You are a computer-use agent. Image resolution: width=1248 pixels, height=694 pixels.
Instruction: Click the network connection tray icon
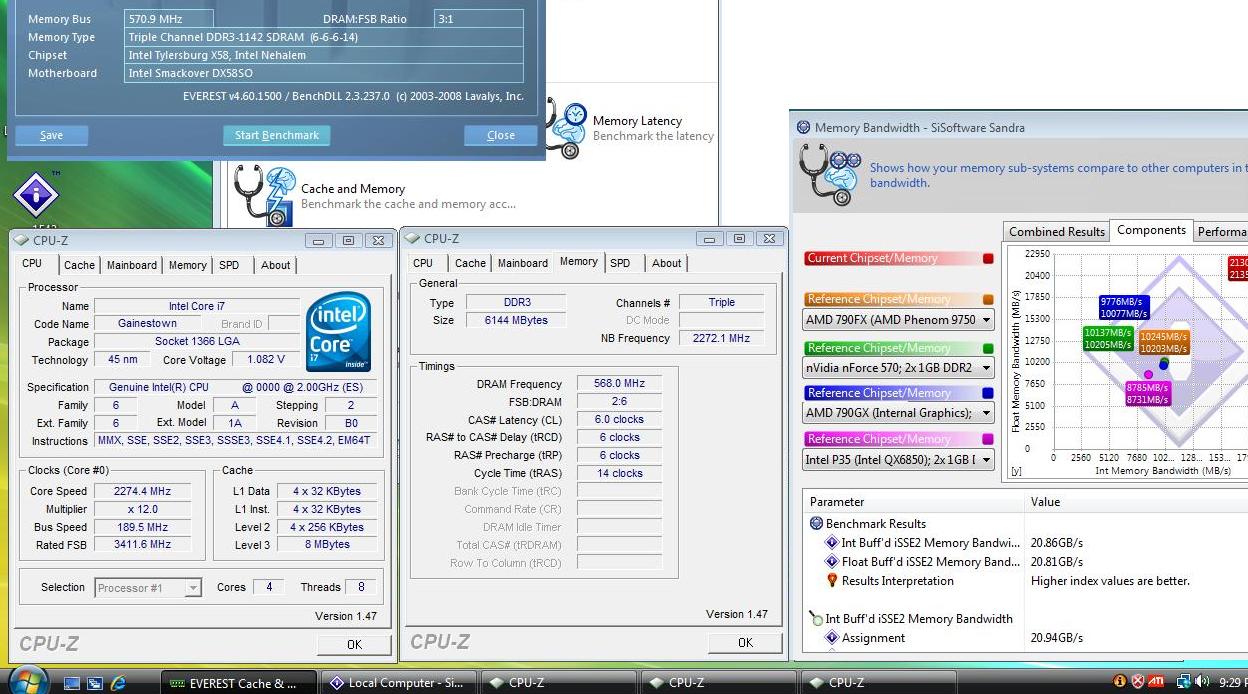pyautogui.click(x=1183, y=683)
